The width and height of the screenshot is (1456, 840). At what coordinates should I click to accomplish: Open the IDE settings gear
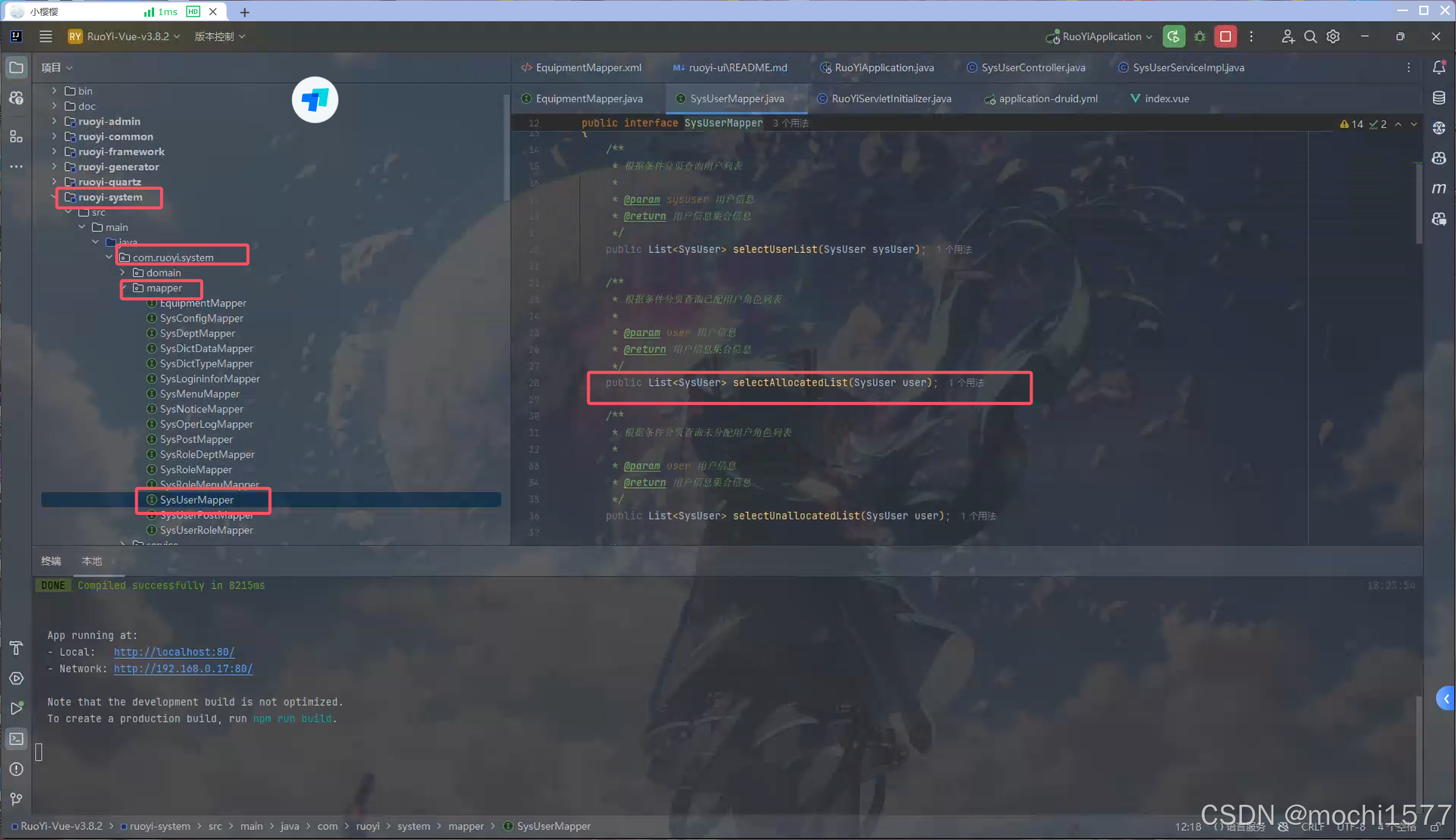pos(1333,36)
